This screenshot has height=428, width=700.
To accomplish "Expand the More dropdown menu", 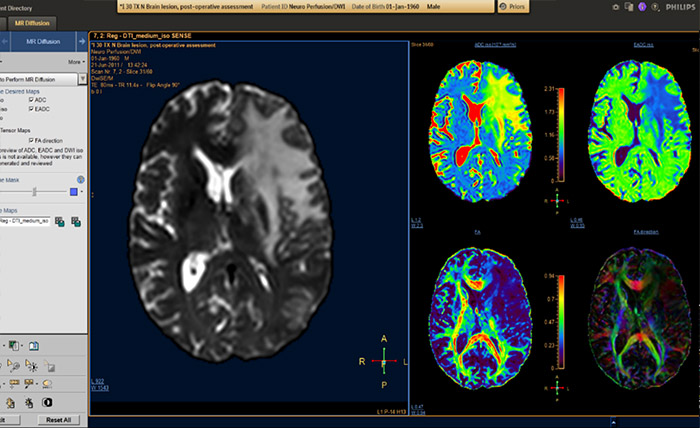I will point(74,61).
